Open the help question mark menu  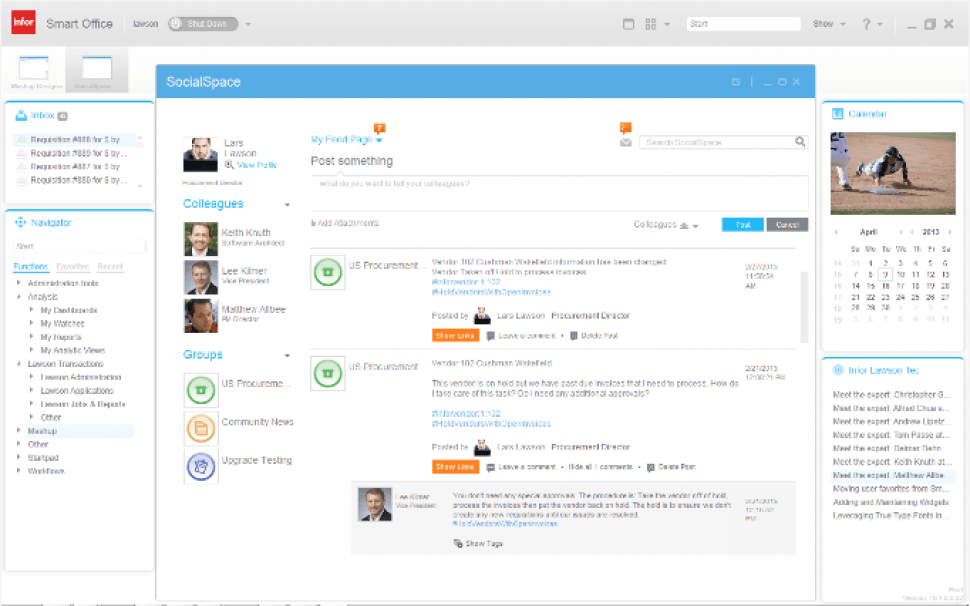click(x=872, y=24)
